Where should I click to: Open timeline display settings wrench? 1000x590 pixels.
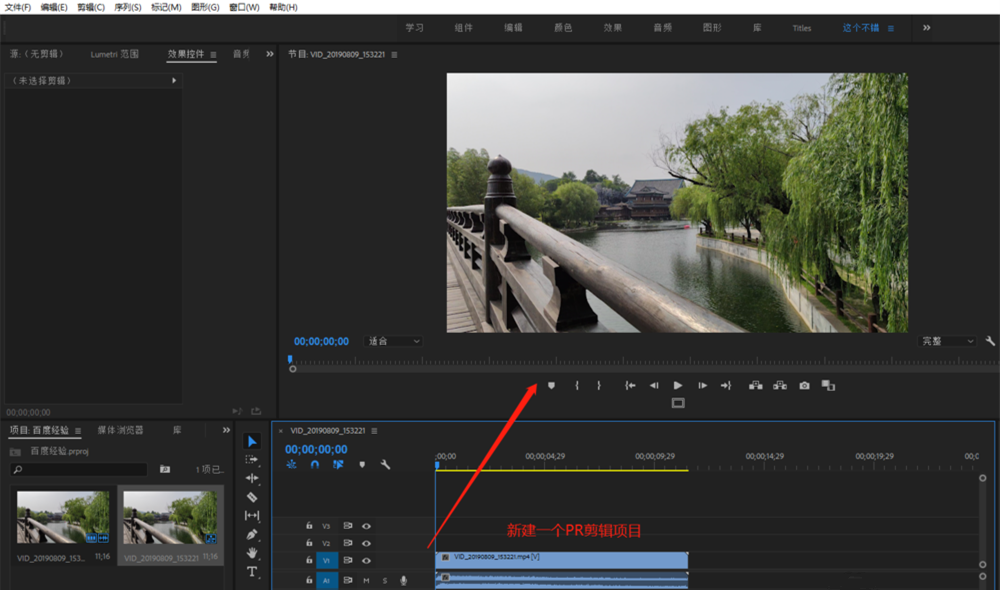(385, 465)
